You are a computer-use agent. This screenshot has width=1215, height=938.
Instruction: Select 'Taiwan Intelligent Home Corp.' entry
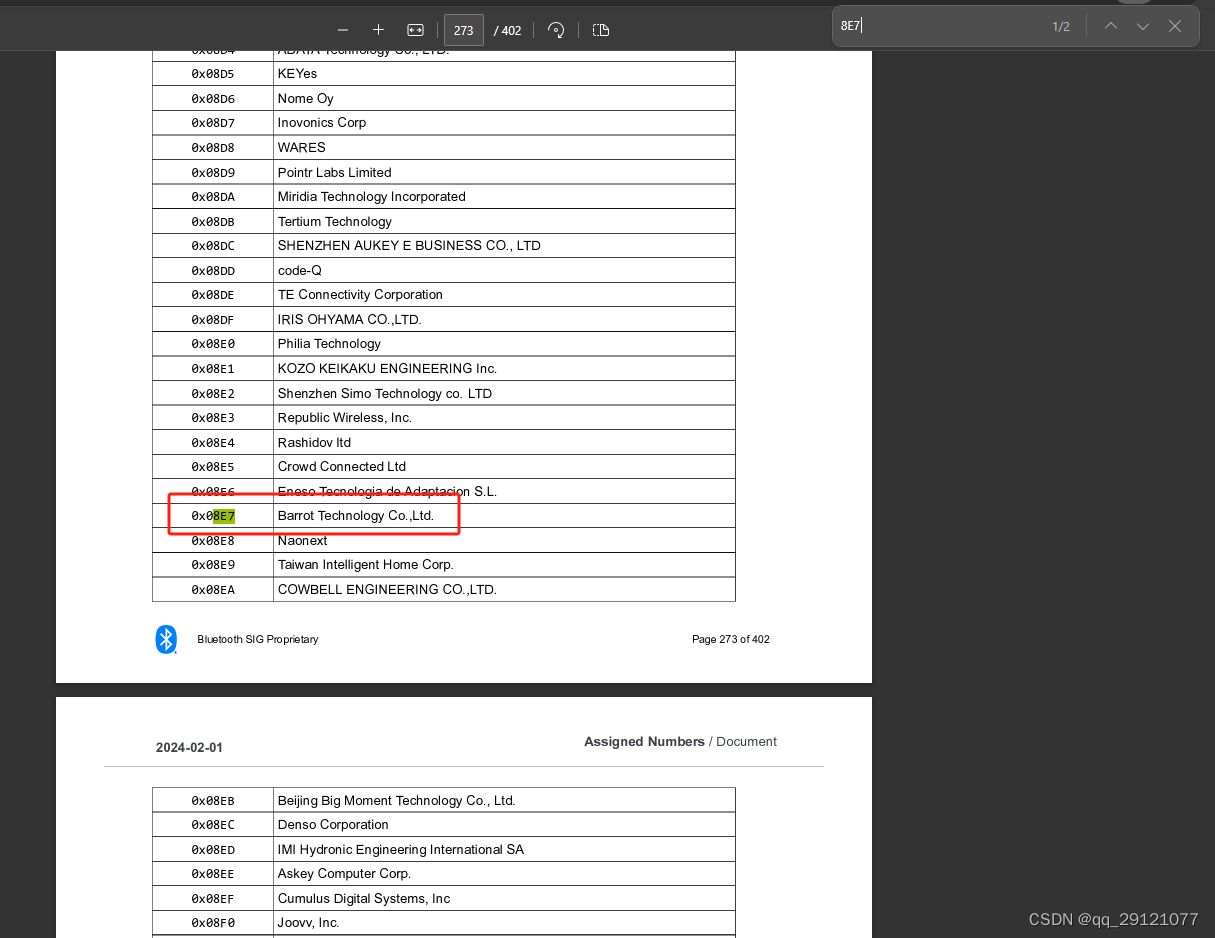pyautogui.click(x=366, y=565)
